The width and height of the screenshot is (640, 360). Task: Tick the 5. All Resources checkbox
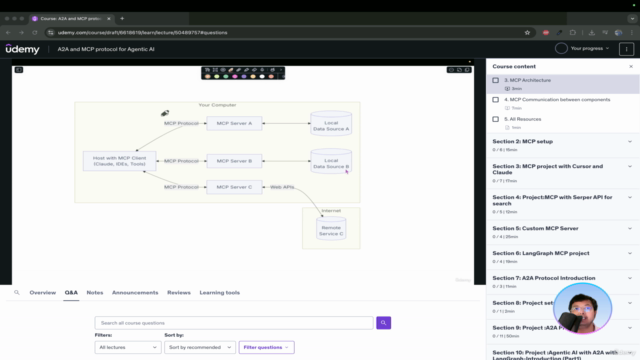pos(496,119)
